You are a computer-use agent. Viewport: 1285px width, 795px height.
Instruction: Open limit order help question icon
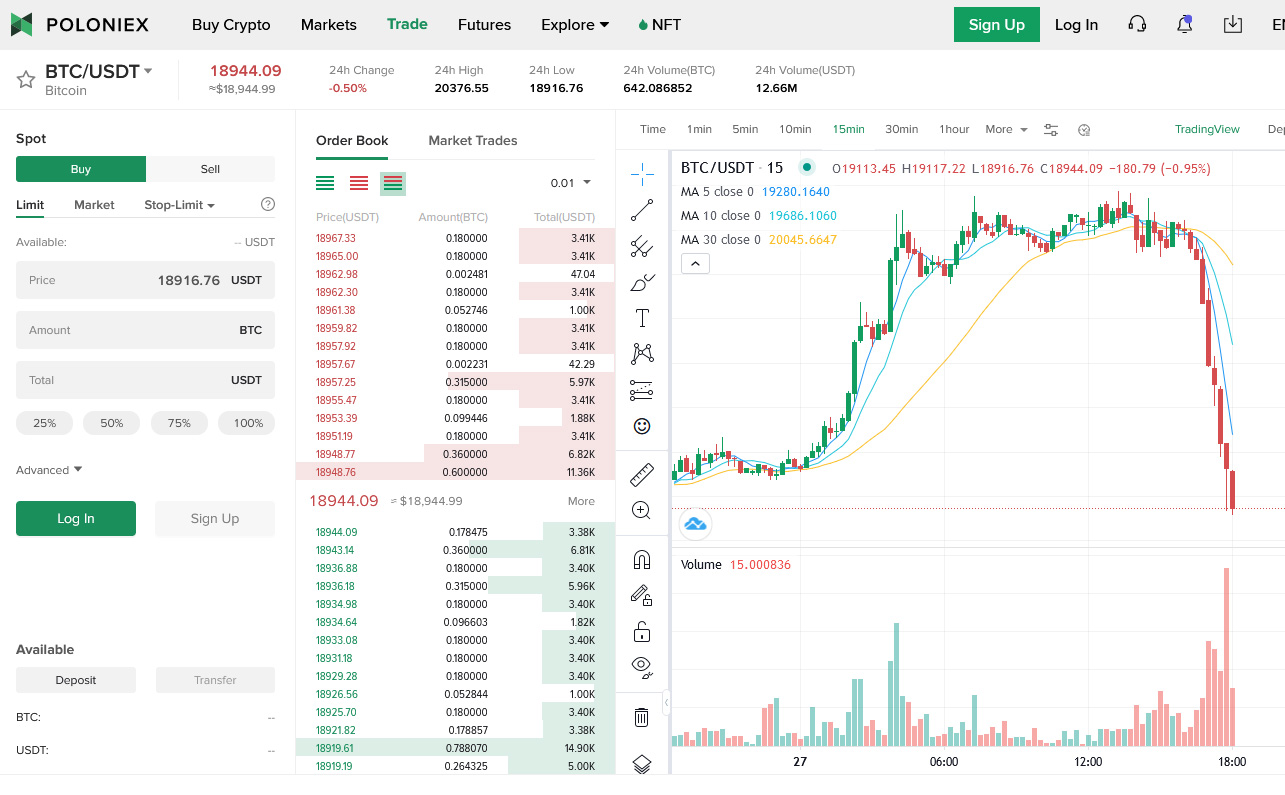pos(268,204)
